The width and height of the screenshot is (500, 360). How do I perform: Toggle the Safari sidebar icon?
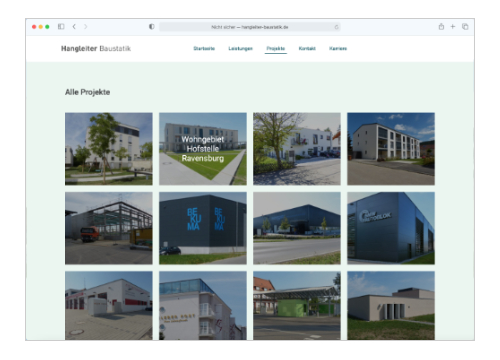click(61, 26)
